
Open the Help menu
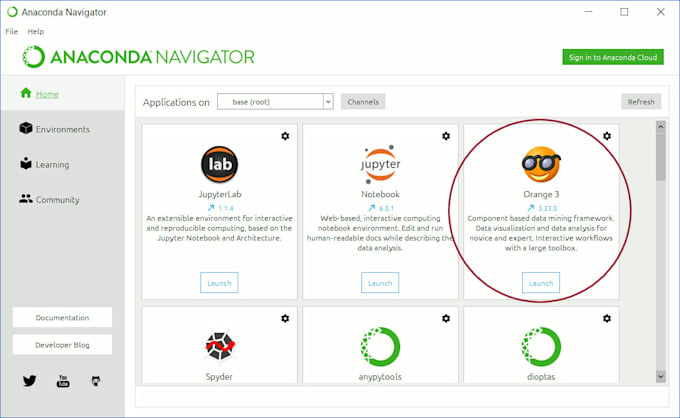click(36, 31)
